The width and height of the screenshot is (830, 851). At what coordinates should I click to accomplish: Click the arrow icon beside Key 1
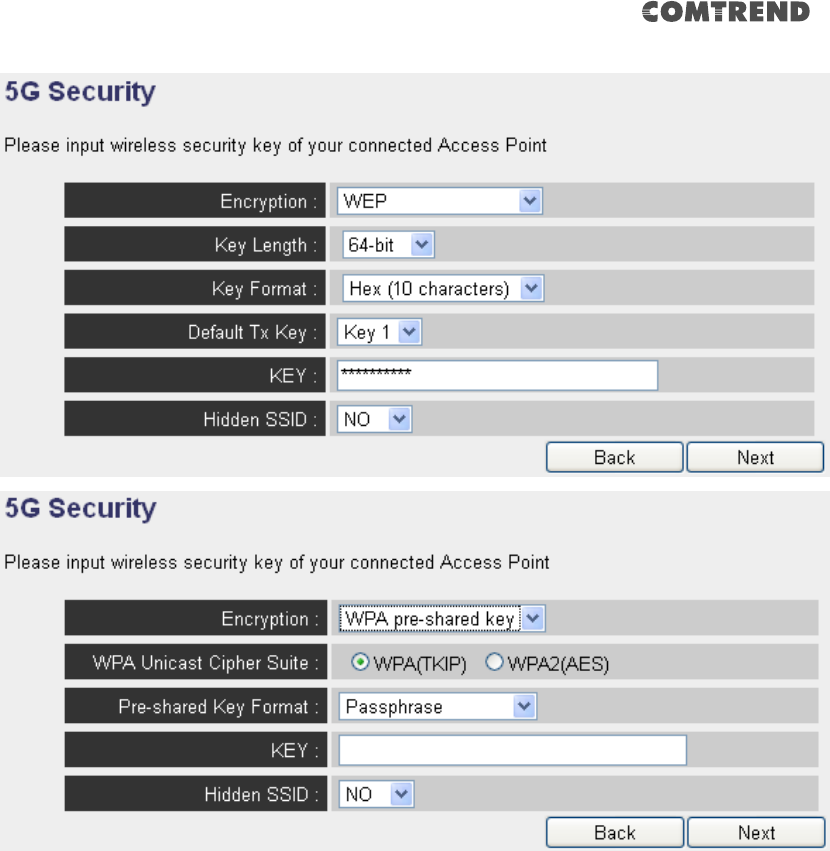tap(409, 332)
